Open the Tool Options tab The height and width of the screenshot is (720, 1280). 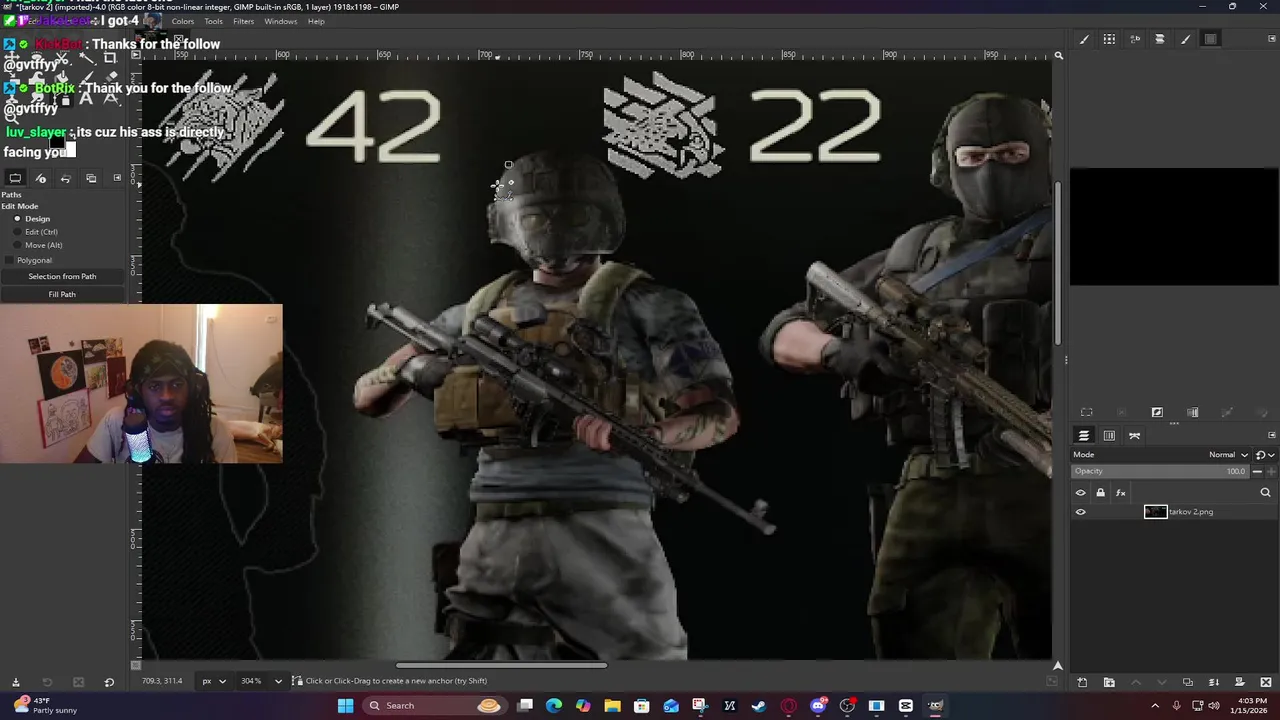tap(15, 178)
